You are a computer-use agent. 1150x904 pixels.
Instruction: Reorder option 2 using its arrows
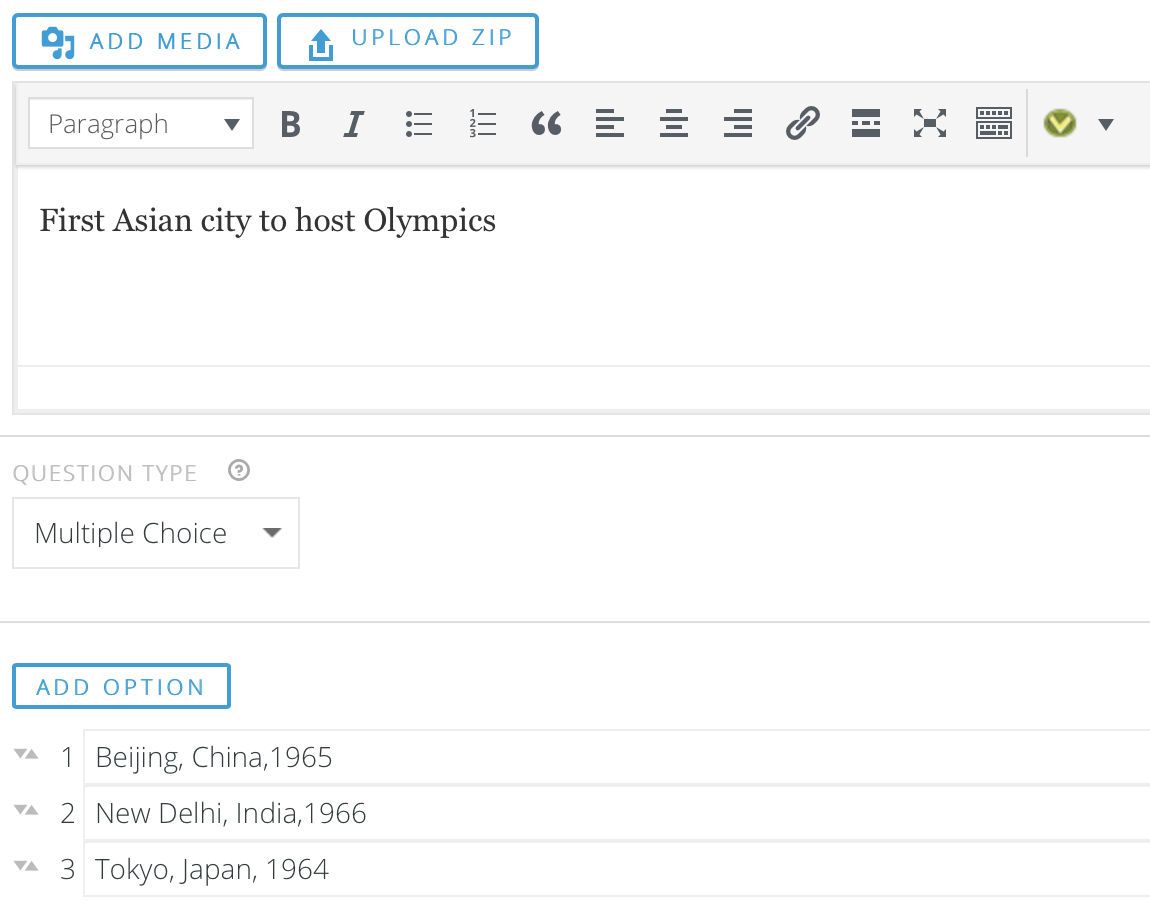[27, 812]
